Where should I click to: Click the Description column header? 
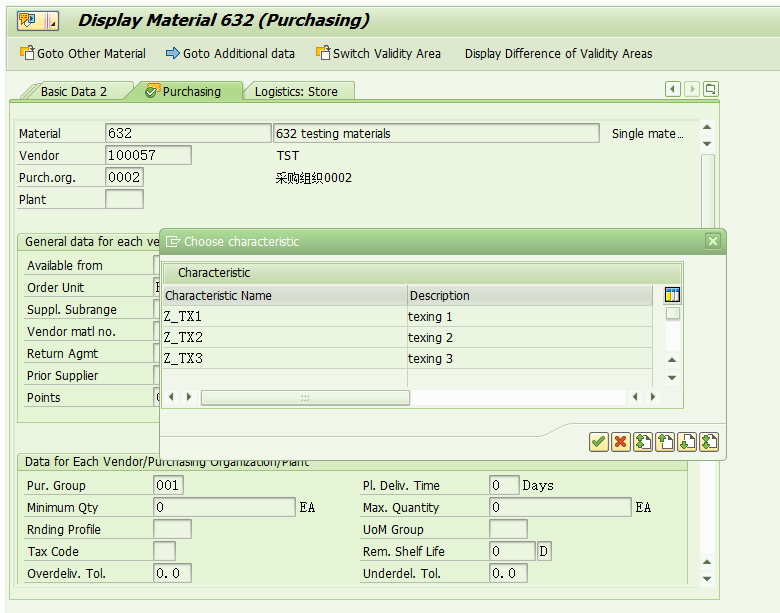point(530,296)
